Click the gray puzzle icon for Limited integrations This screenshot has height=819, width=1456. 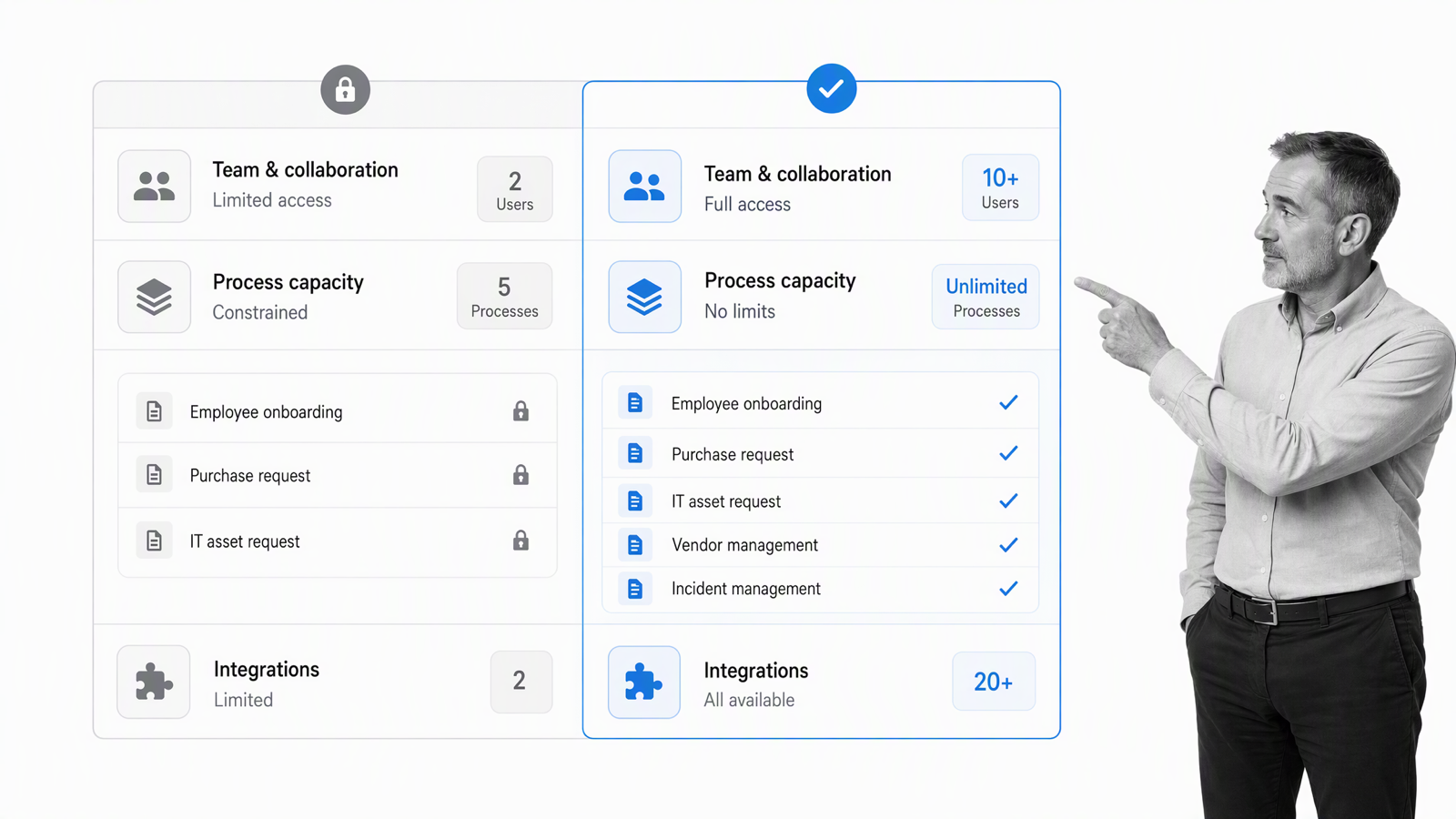coord(154,682)
